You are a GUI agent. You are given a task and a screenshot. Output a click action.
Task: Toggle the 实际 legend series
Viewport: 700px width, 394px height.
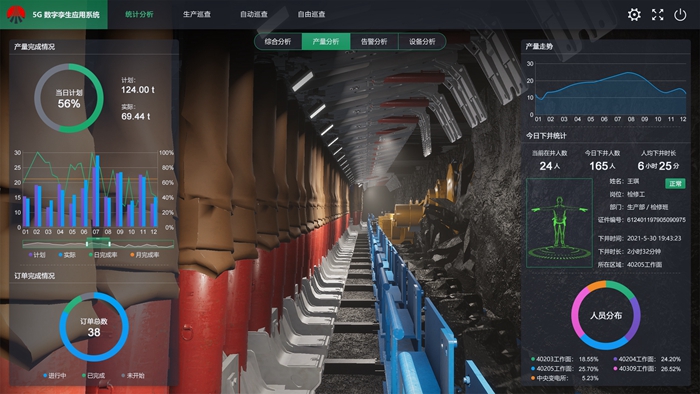pyautogui.click(x=67, y=255)
